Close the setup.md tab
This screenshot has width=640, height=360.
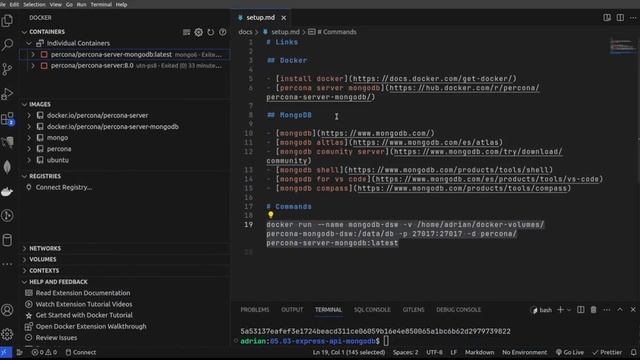[x=284, y=18]
